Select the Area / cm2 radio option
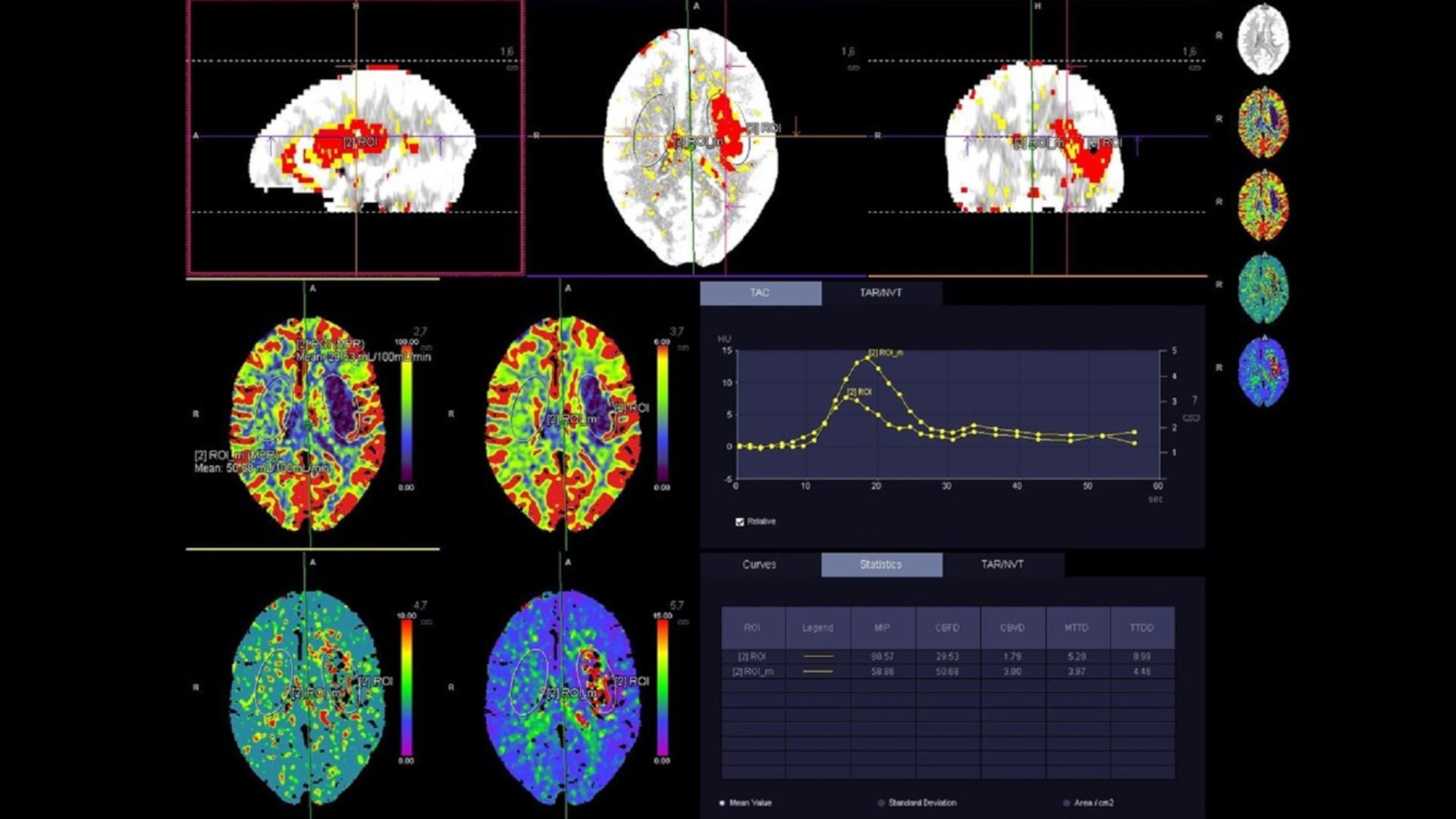The image size is (1456, 819). point(1066,802)
